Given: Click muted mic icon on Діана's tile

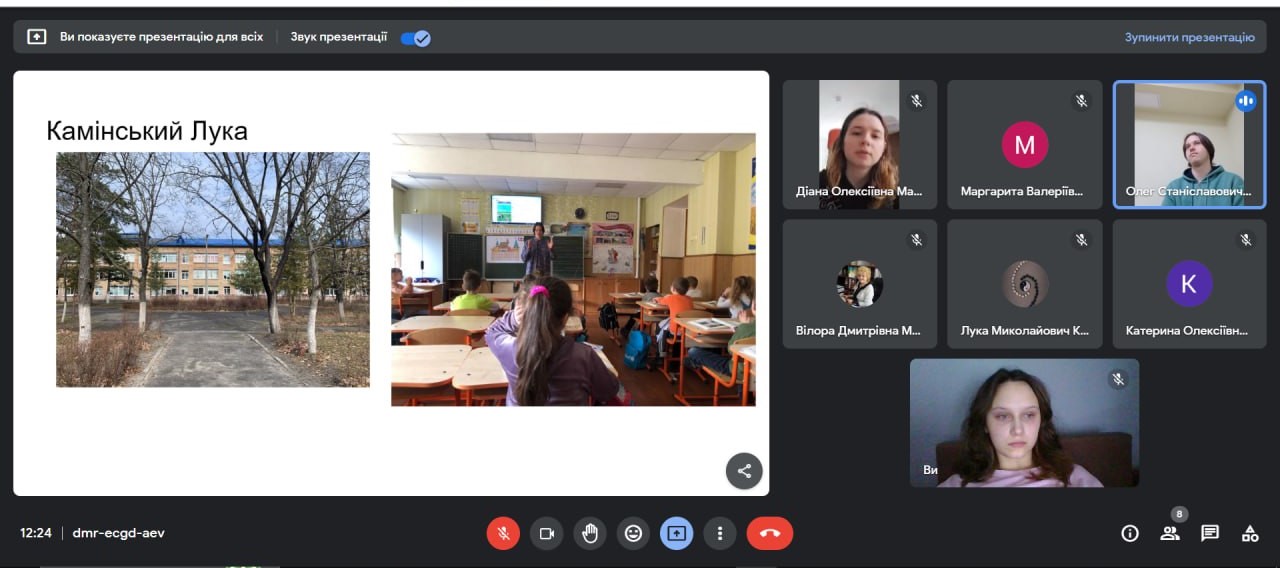Looking at the screenshot, I should click(916, 101).
